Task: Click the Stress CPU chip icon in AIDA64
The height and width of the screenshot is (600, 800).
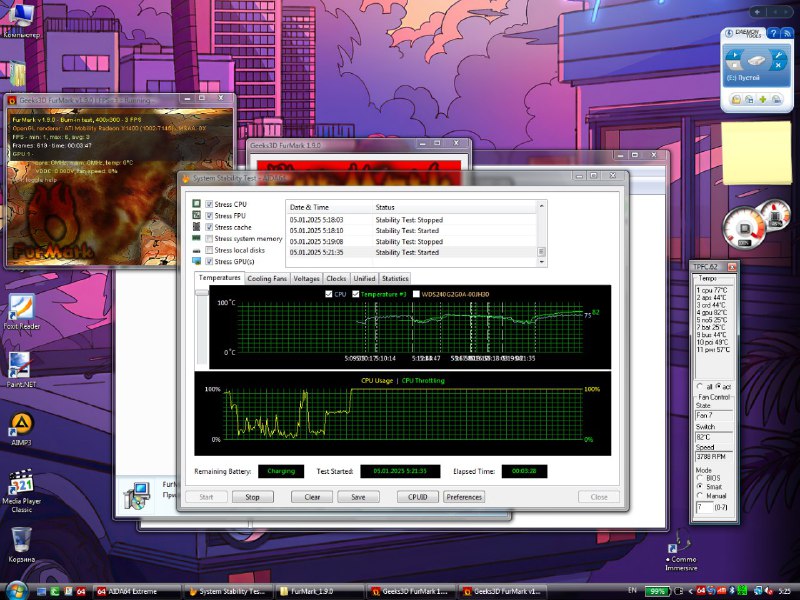Action: click(196, 204)
